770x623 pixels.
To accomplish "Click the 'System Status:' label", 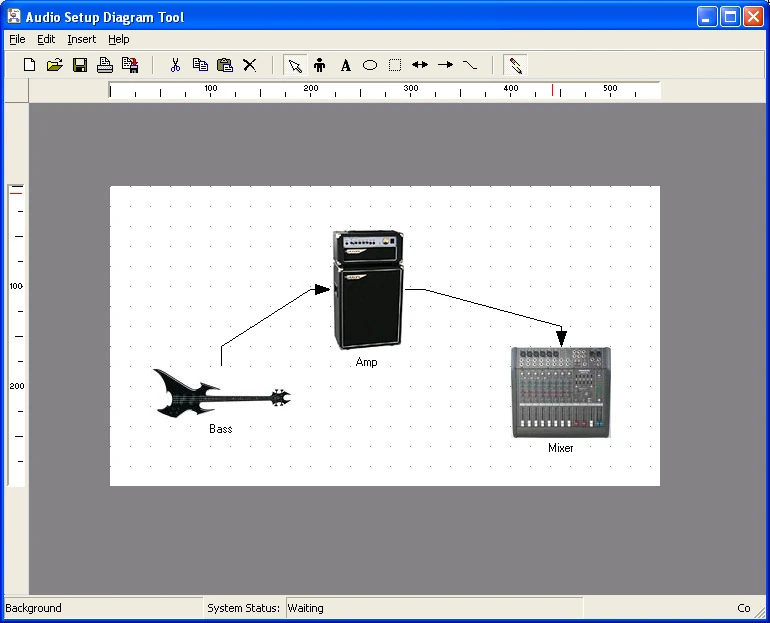I will pyautogui.click(x=243, y=608).
